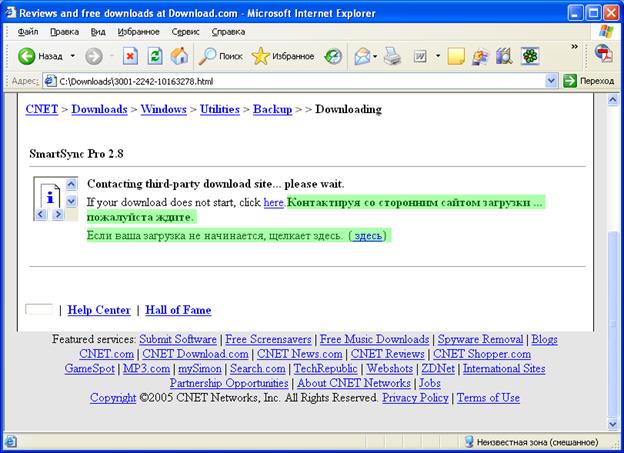Expand the Back button history dropdown arrow
The width and height of the screenshot is (624, 453).
pyautogui.click(x=72, y=57)
